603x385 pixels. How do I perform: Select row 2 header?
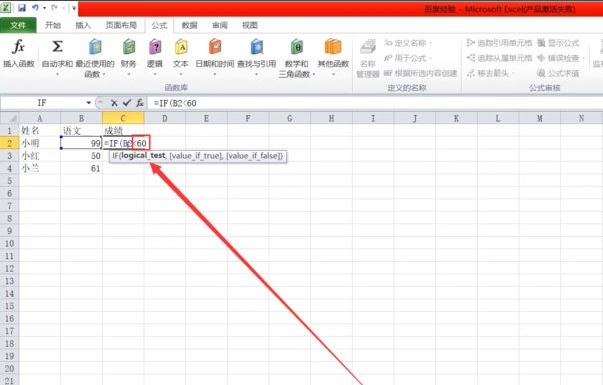click(10, 143)
